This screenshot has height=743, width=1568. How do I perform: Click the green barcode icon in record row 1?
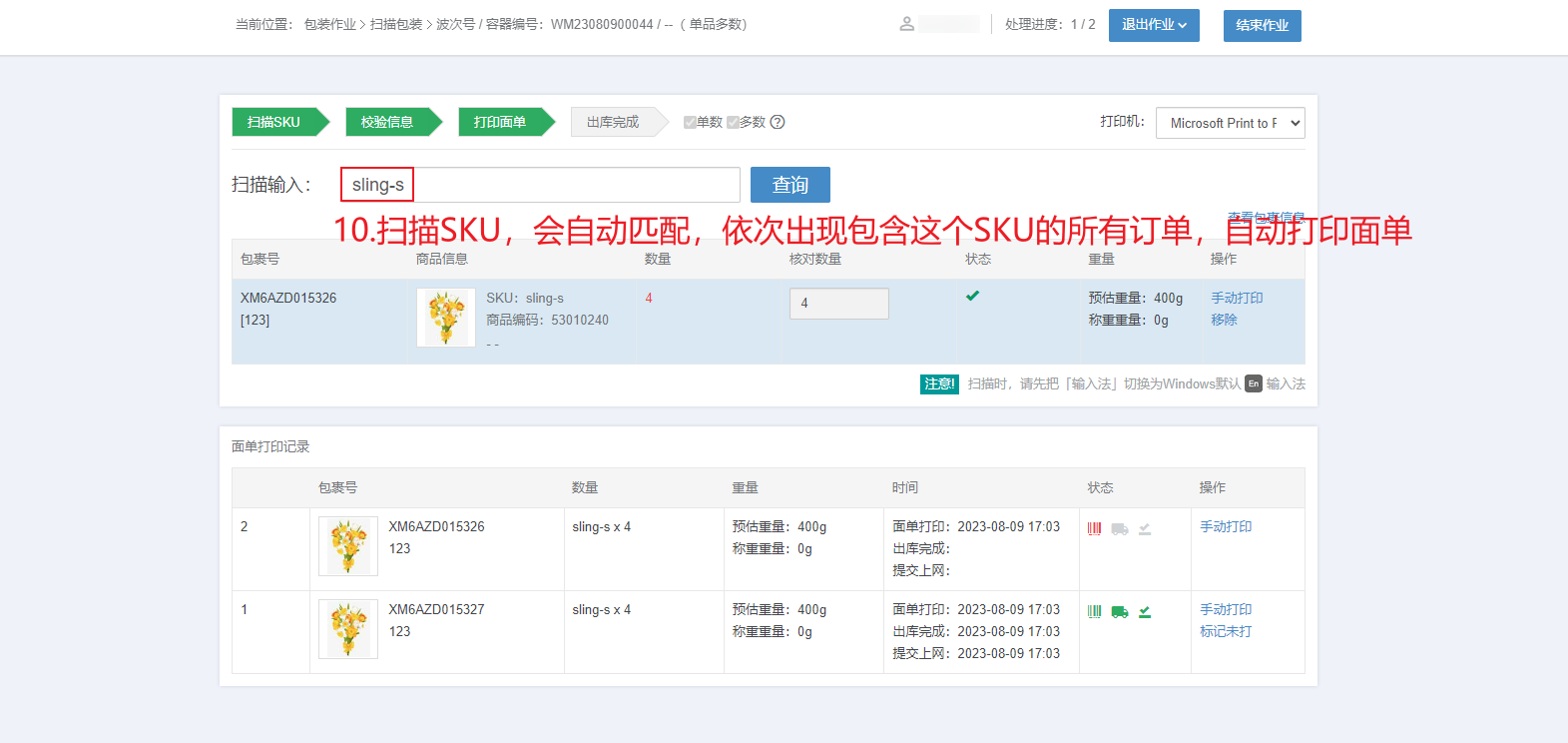(1094, 611)
